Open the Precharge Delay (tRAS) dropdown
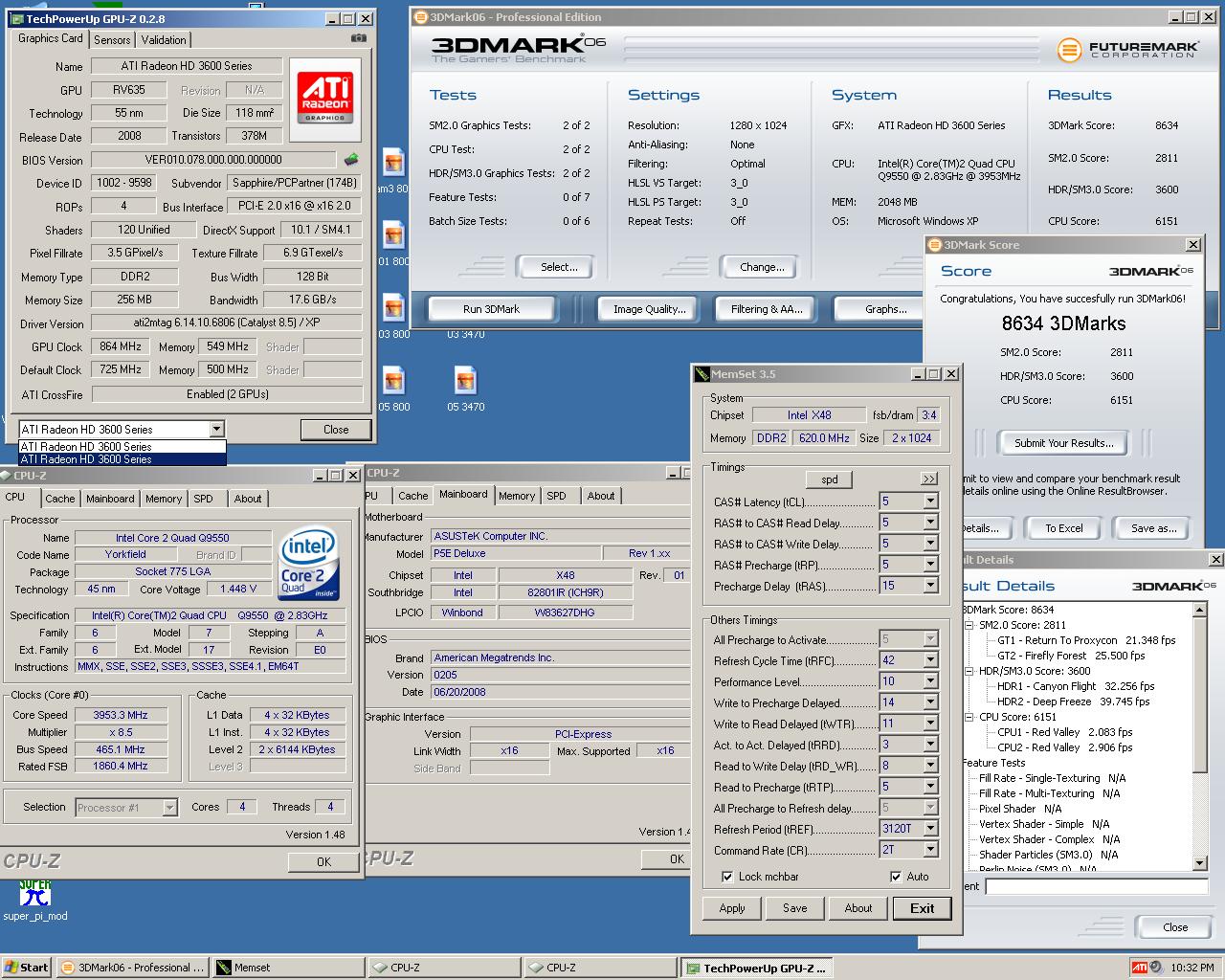1225x980 pixels. [x=930, y=586]
